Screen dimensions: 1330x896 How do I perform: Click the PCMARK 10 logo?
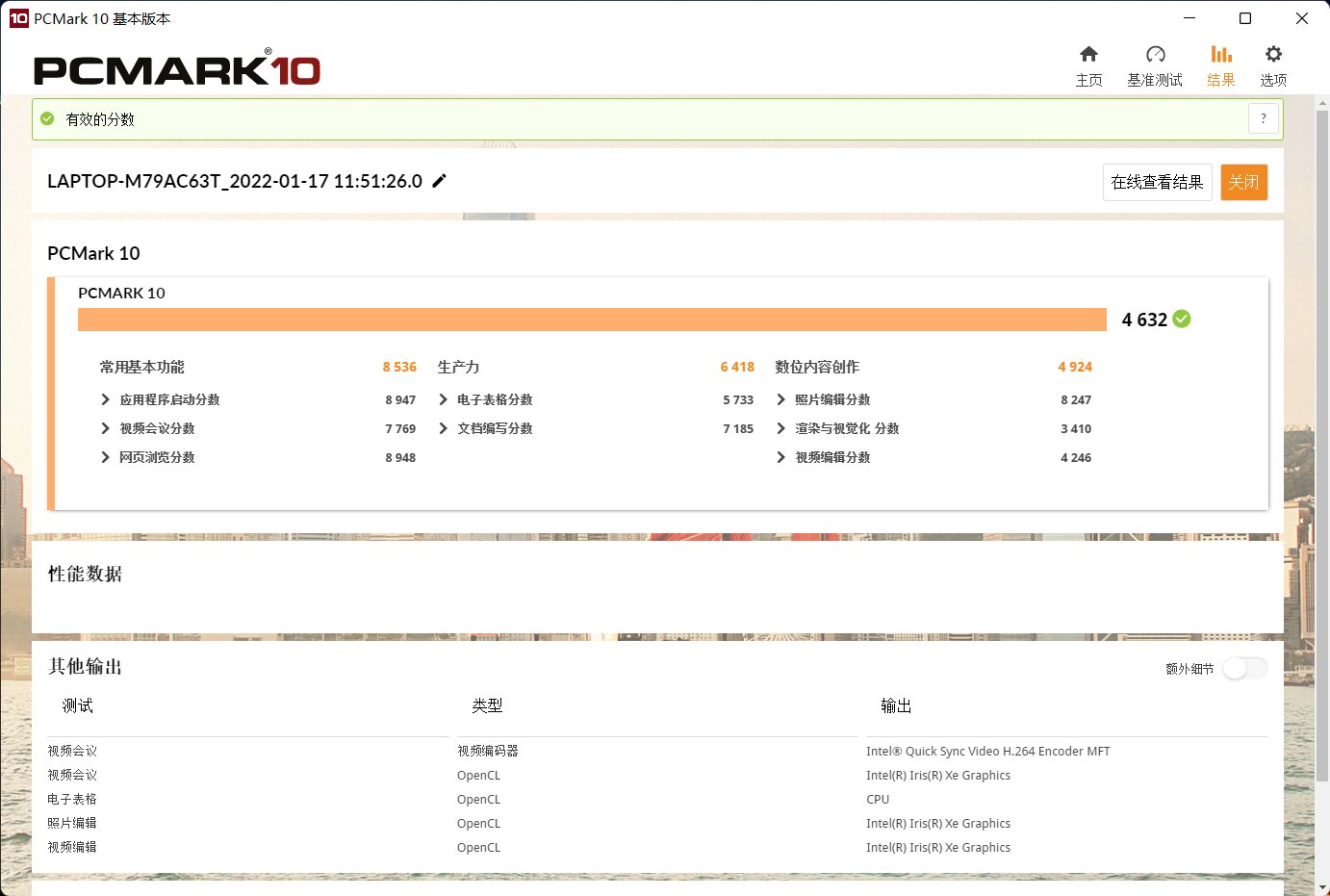[x=177, y=68]
